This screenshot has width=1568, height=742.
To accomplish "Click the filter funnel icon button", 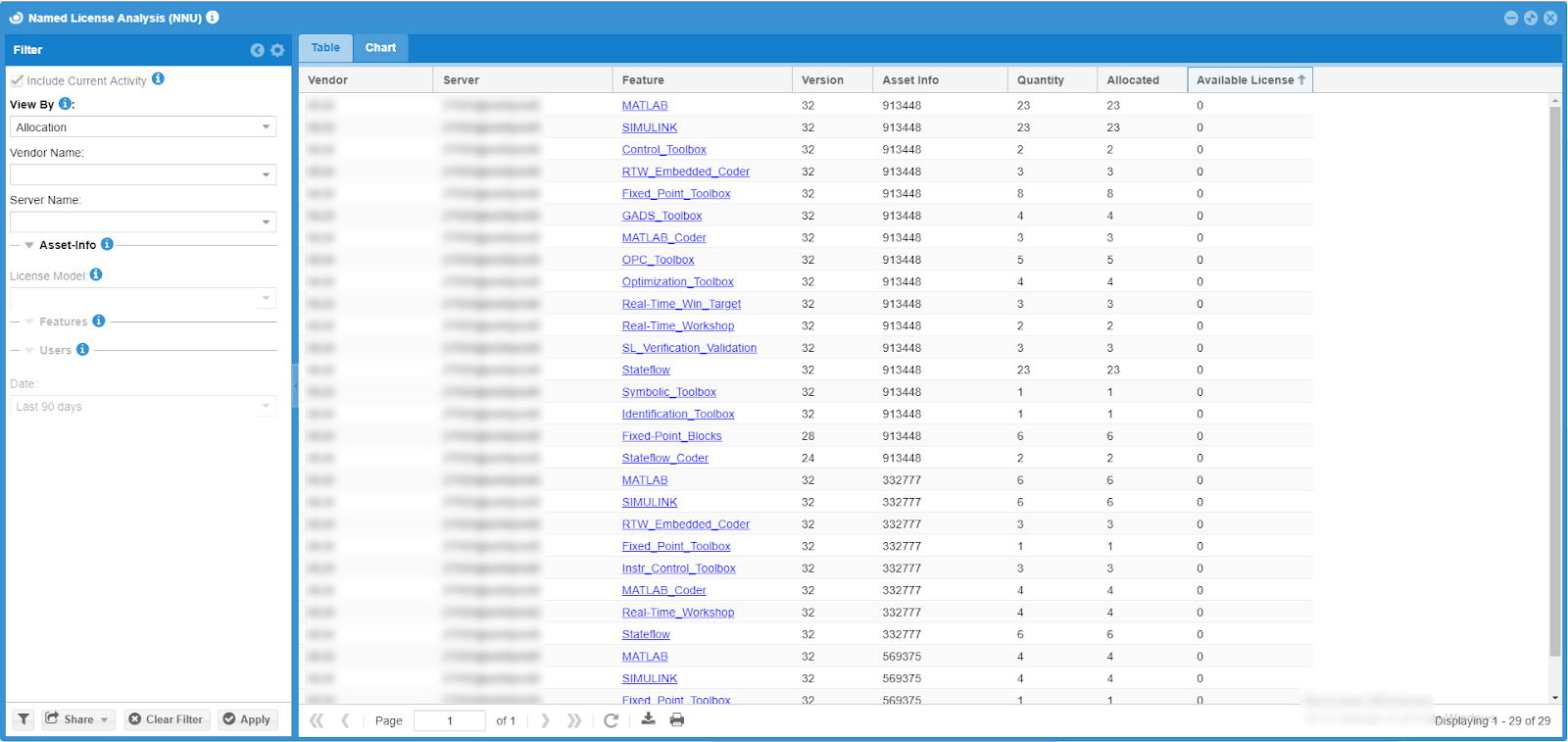I will [x=24, y=719].
